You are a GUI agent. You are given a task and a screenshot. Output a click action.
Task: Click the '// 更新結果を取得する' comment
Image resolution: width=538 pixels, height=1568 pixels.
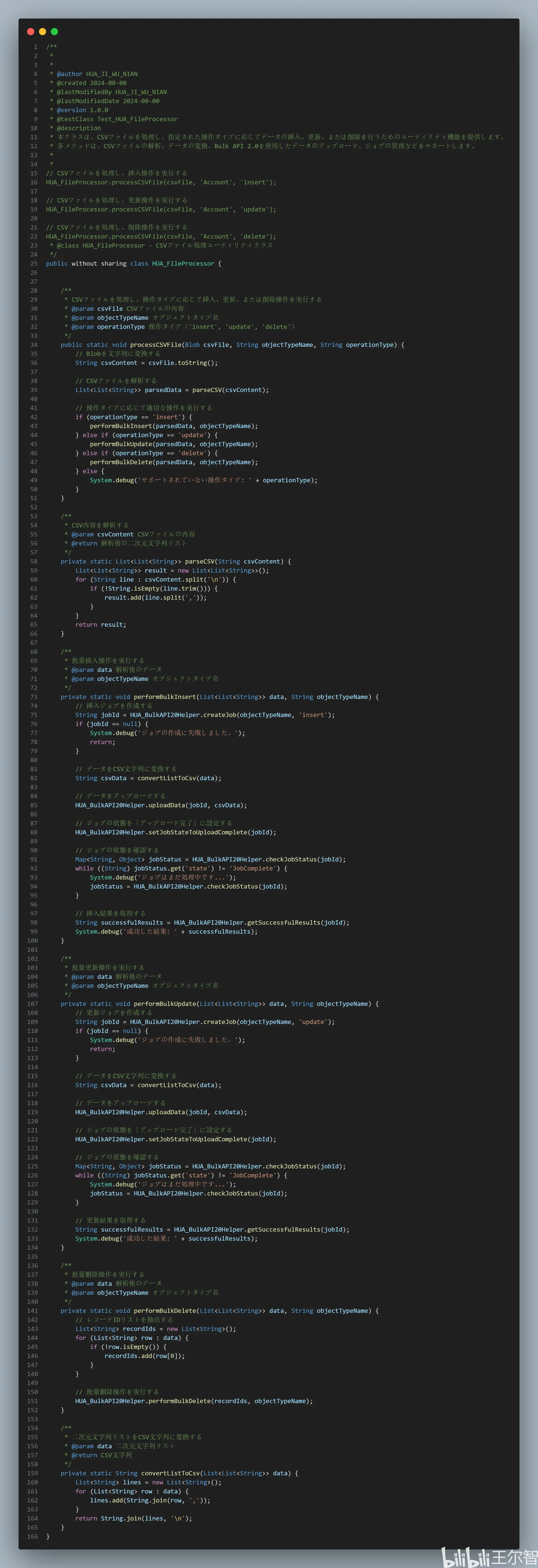(111, 1220)
